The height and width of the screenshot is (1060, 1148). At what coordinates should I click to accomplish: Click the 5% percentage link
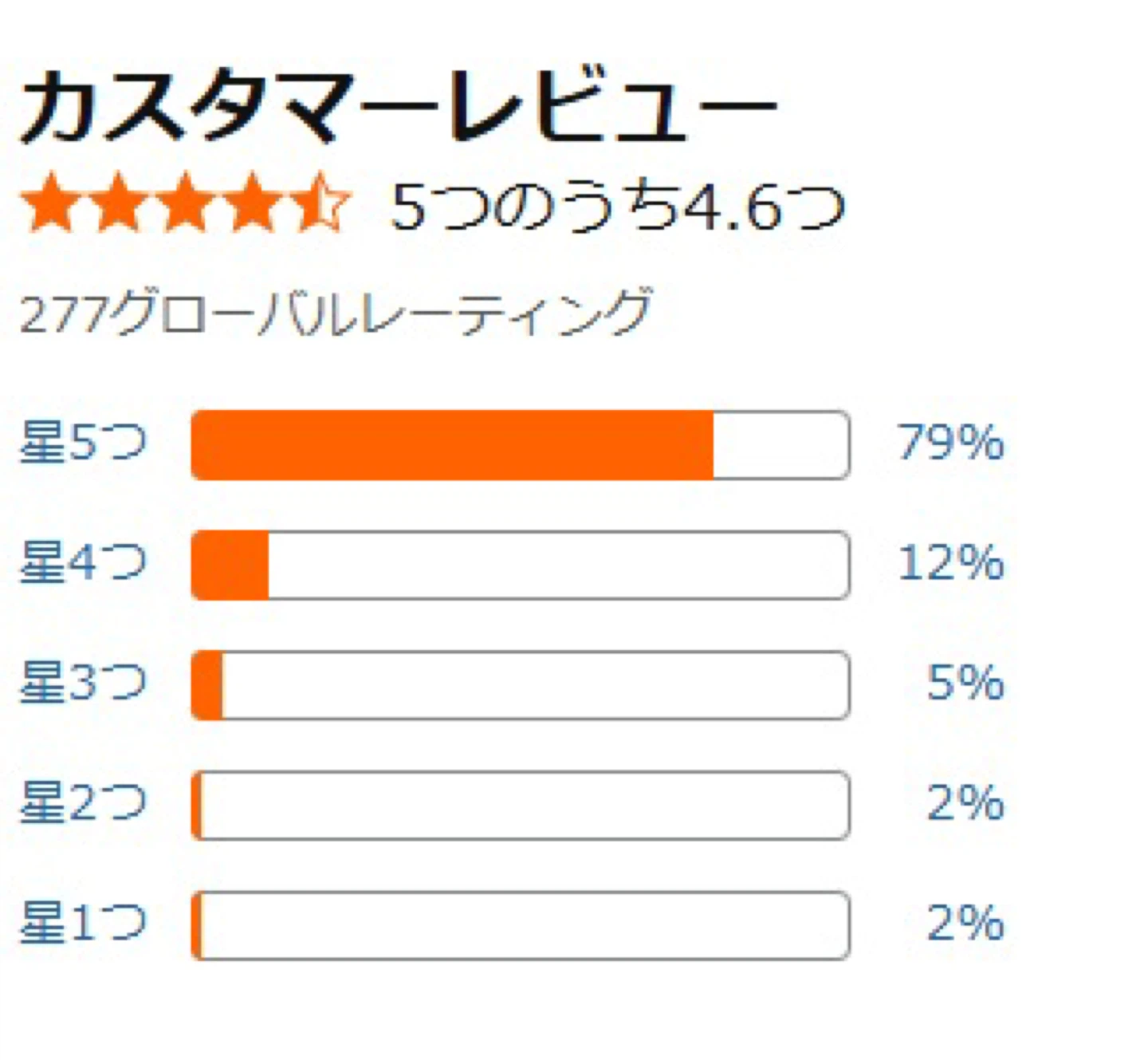[965, 684]
